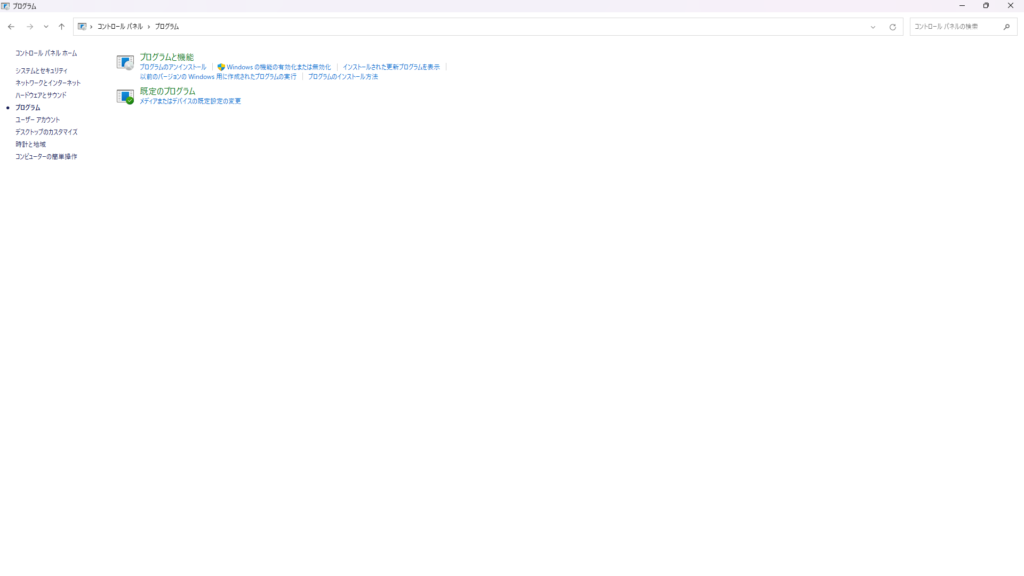Viewport: 1024px width, 576px height.
Task: Click the forward arrow navigation button
Action: 29,27
